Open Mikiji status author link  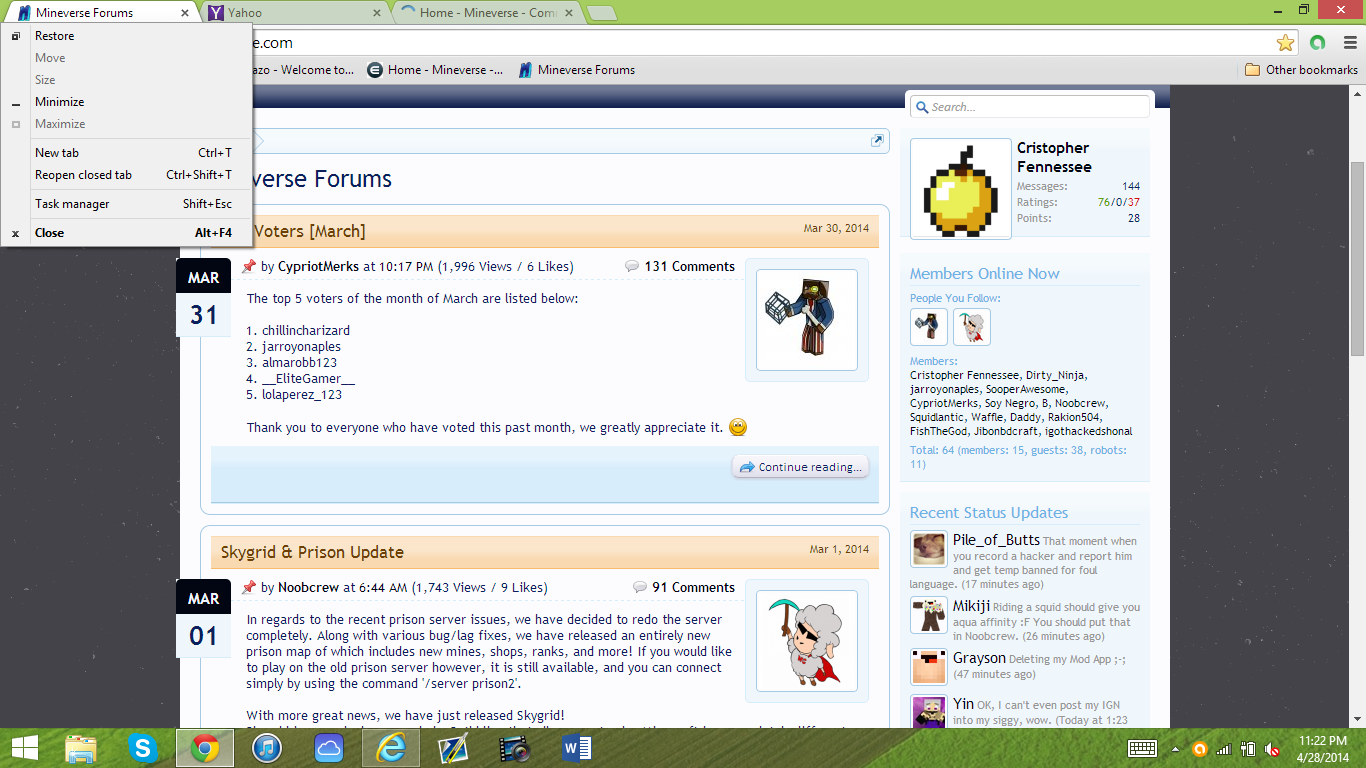[971, 606]
